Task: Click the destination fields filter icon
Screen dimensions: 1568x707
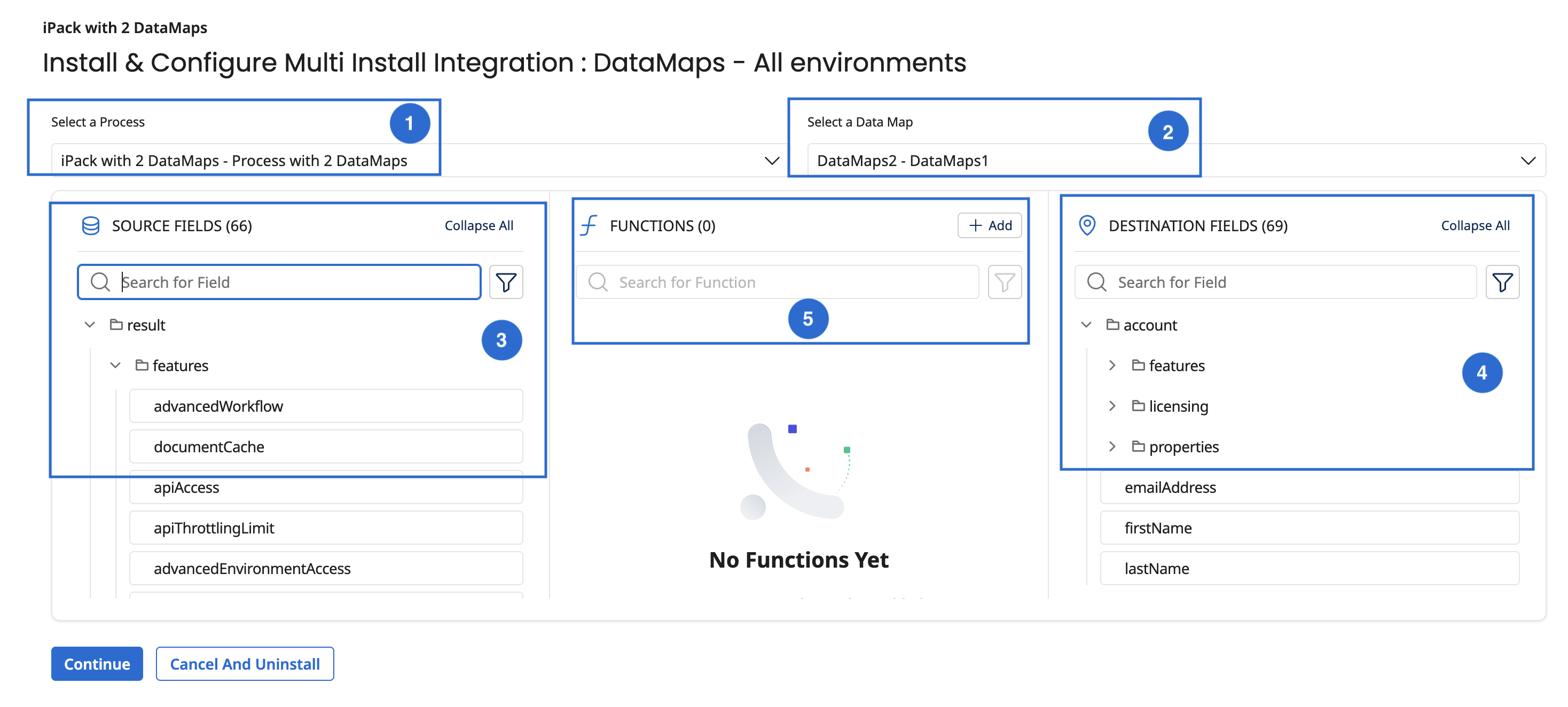Action: 1502,282
